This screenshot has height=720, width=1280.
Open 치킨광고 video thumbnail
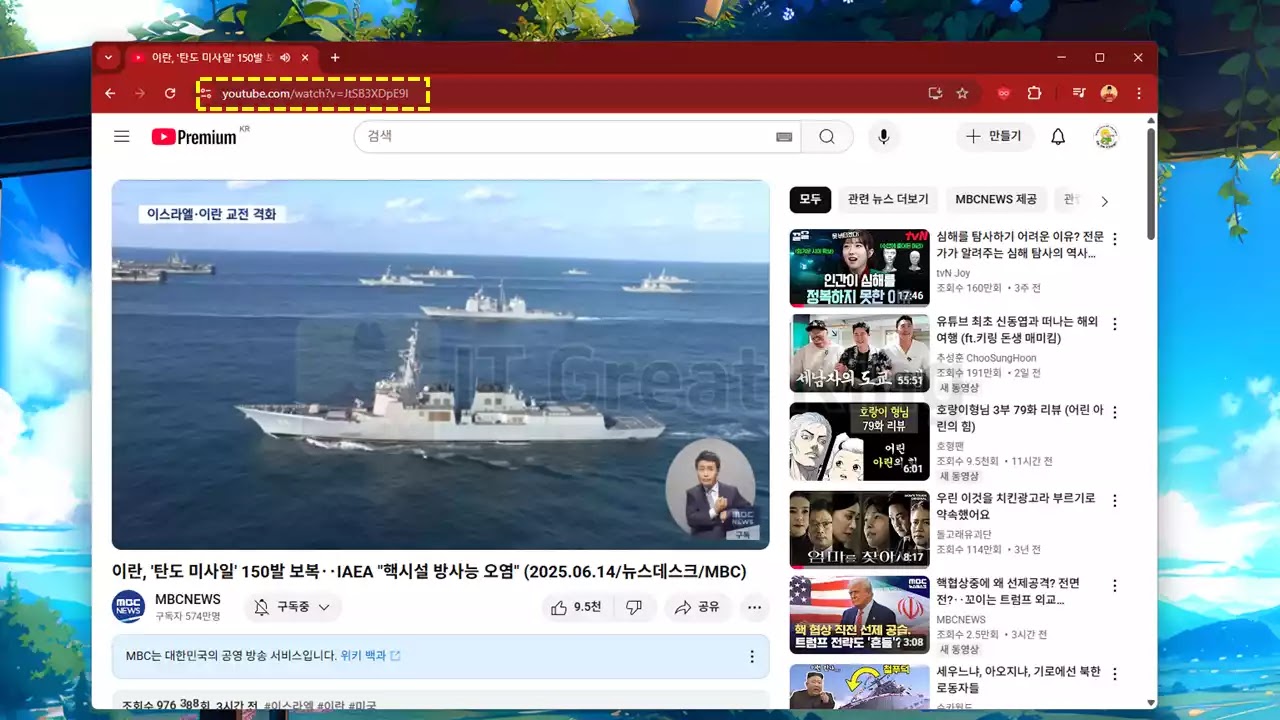[x=860, y=529]
